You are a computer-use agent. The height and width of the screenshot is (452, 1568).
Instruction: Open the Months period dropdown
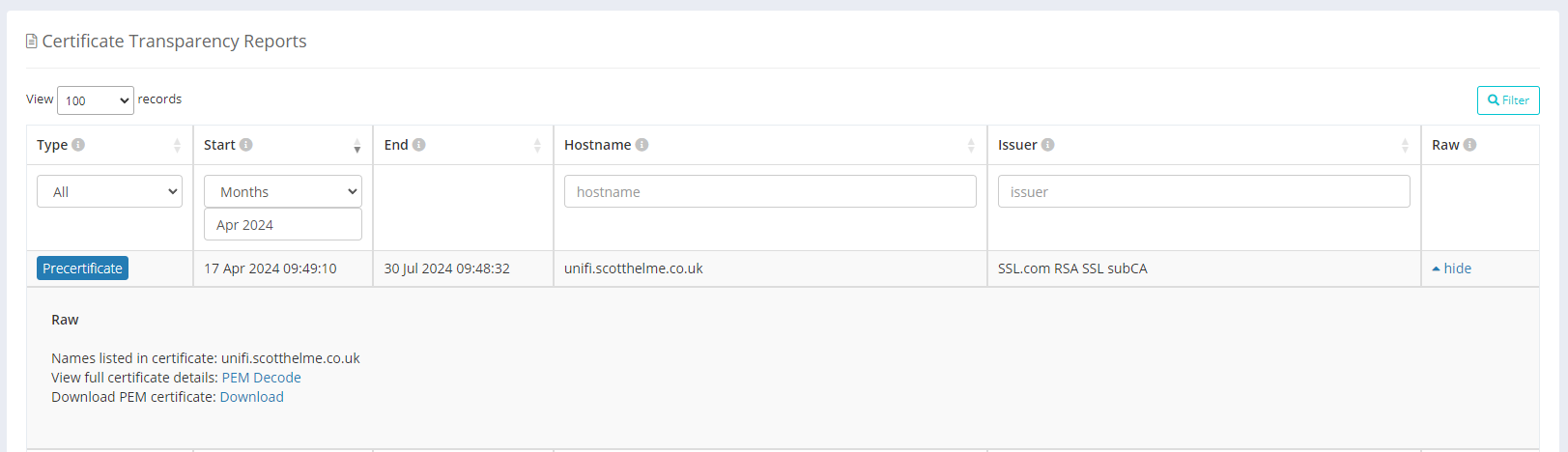pyautogui.click(x=283, y=191)
